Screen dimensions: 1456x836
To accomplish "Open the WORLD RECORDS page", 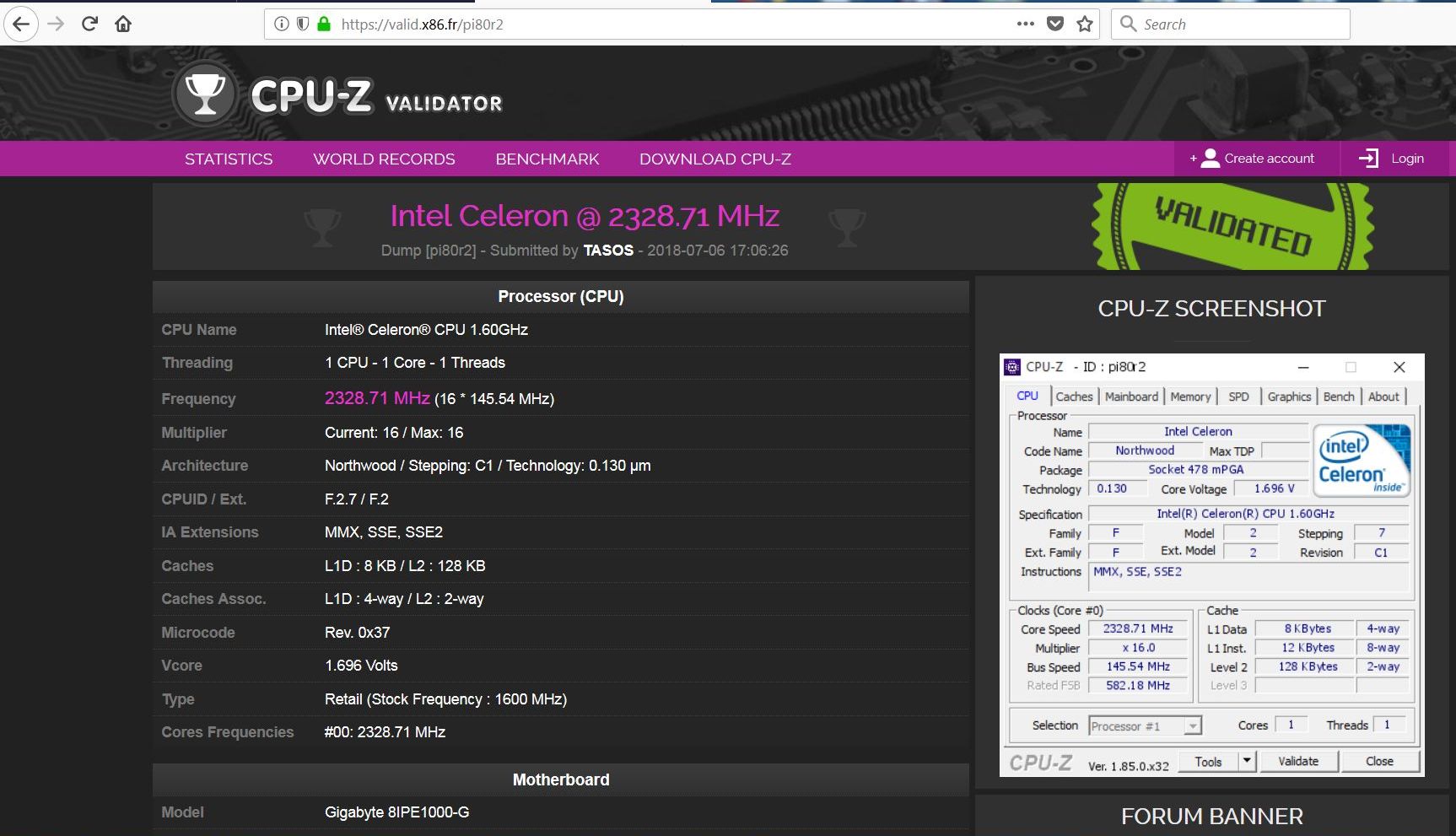I will tap(384, 159).
